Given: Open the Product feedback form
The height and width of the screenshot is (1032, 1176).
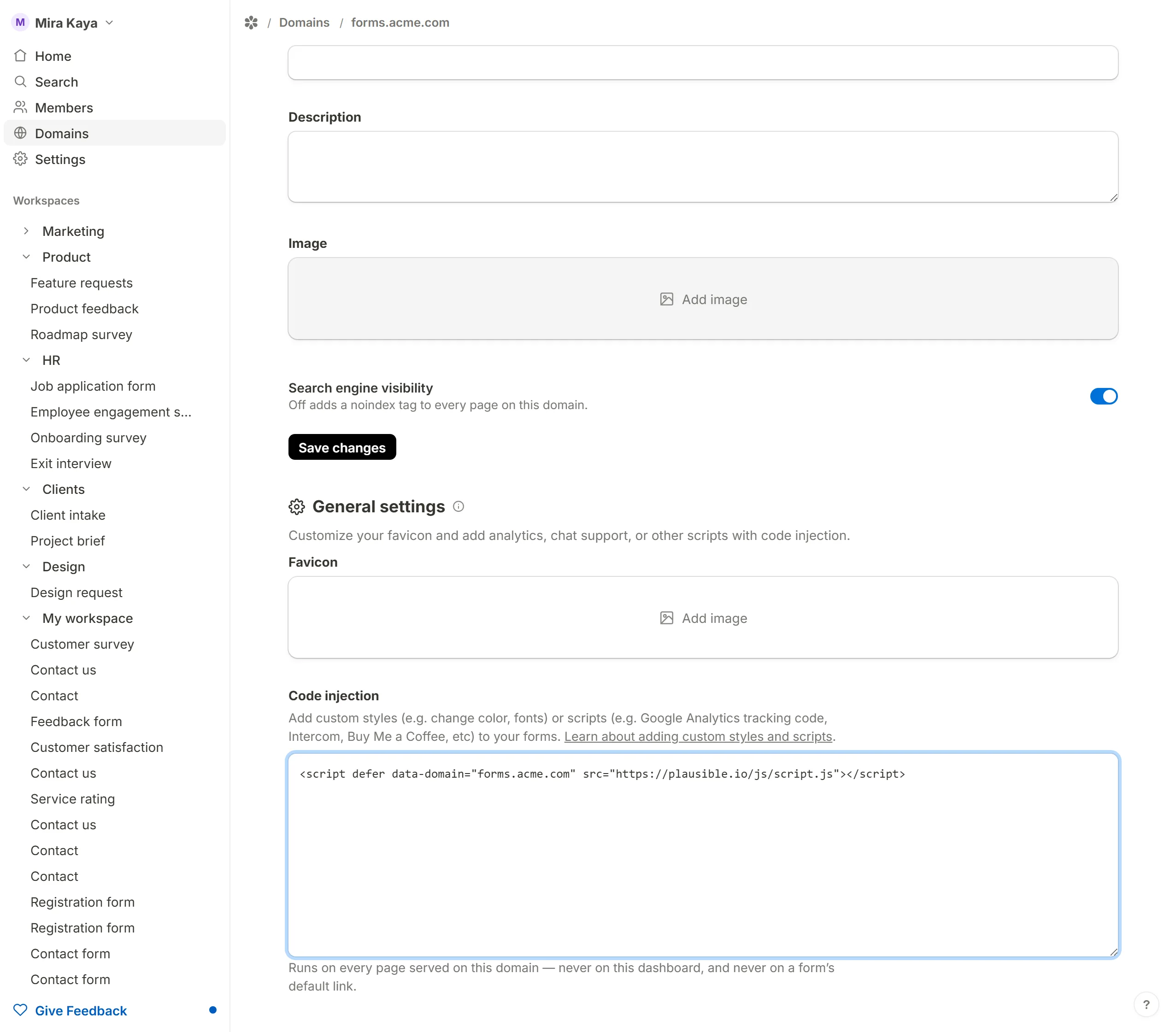Looking at the screenshot, I should [x=84, y=308].
